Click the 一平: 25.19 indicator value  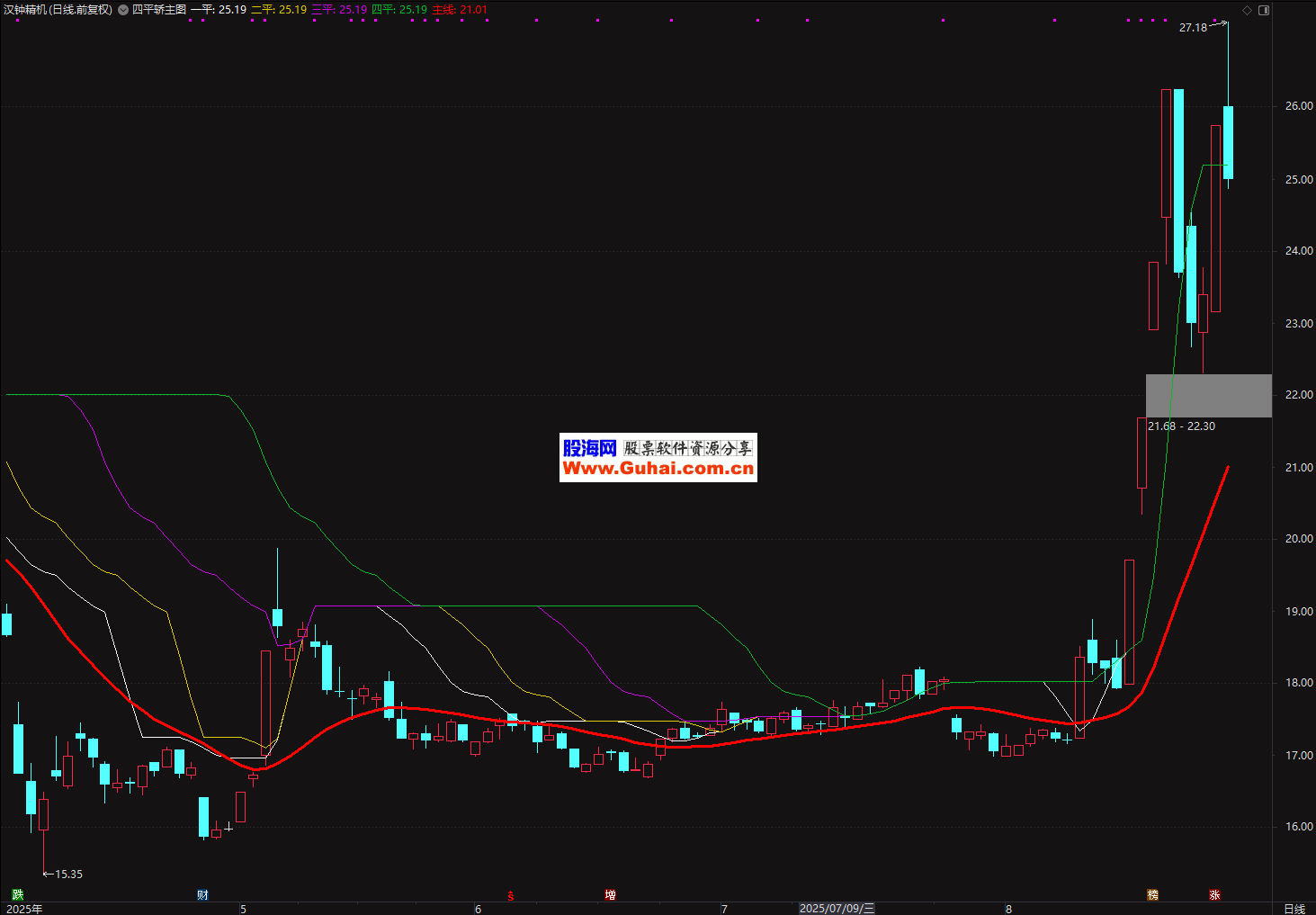coord(219,10)
